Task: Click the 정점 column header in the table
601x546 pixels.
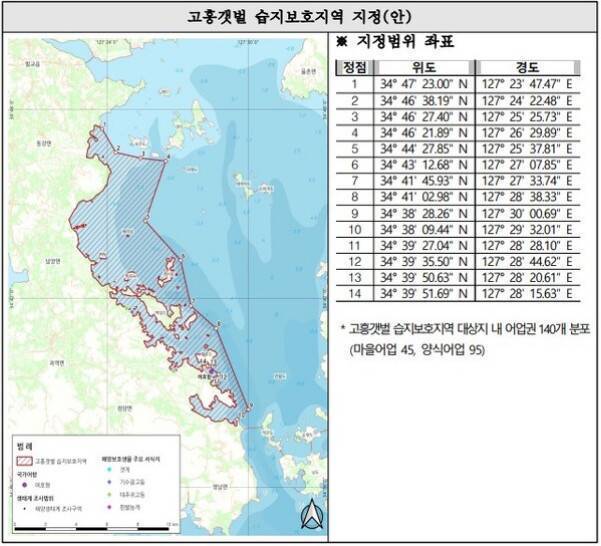Action: [x=354, y=68]
